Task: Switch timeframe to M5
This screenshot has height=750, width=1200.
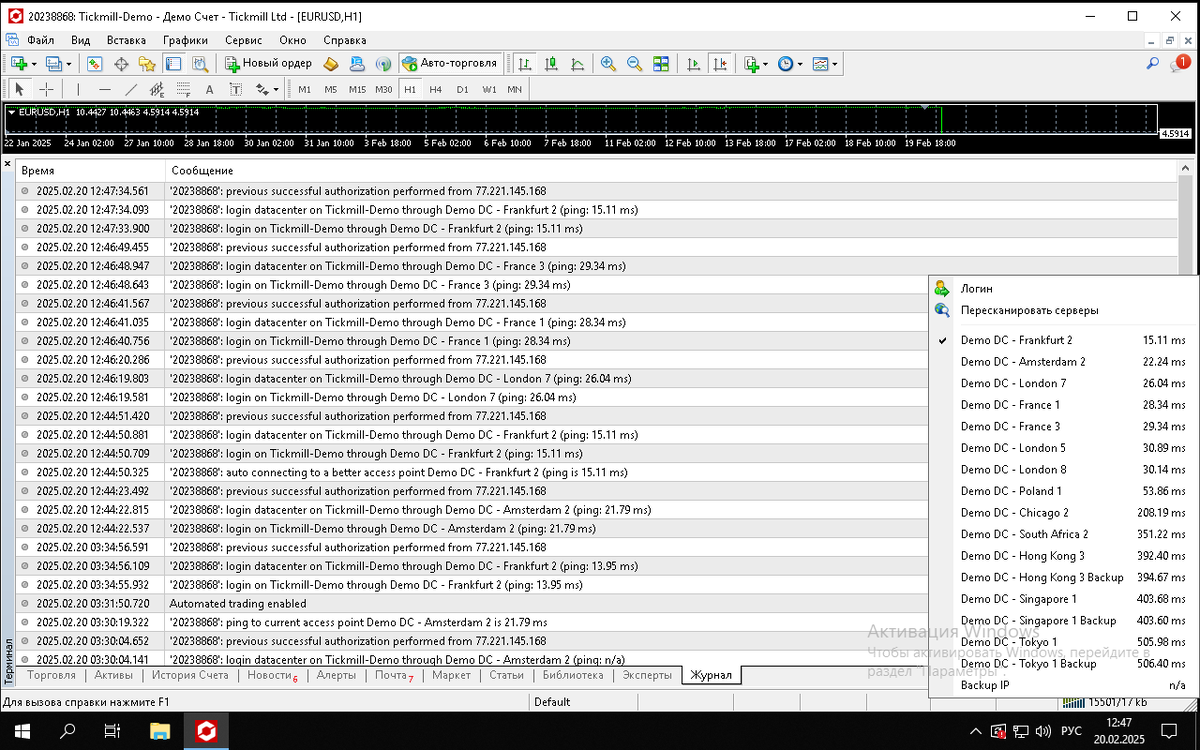Action: click(331, 89)
